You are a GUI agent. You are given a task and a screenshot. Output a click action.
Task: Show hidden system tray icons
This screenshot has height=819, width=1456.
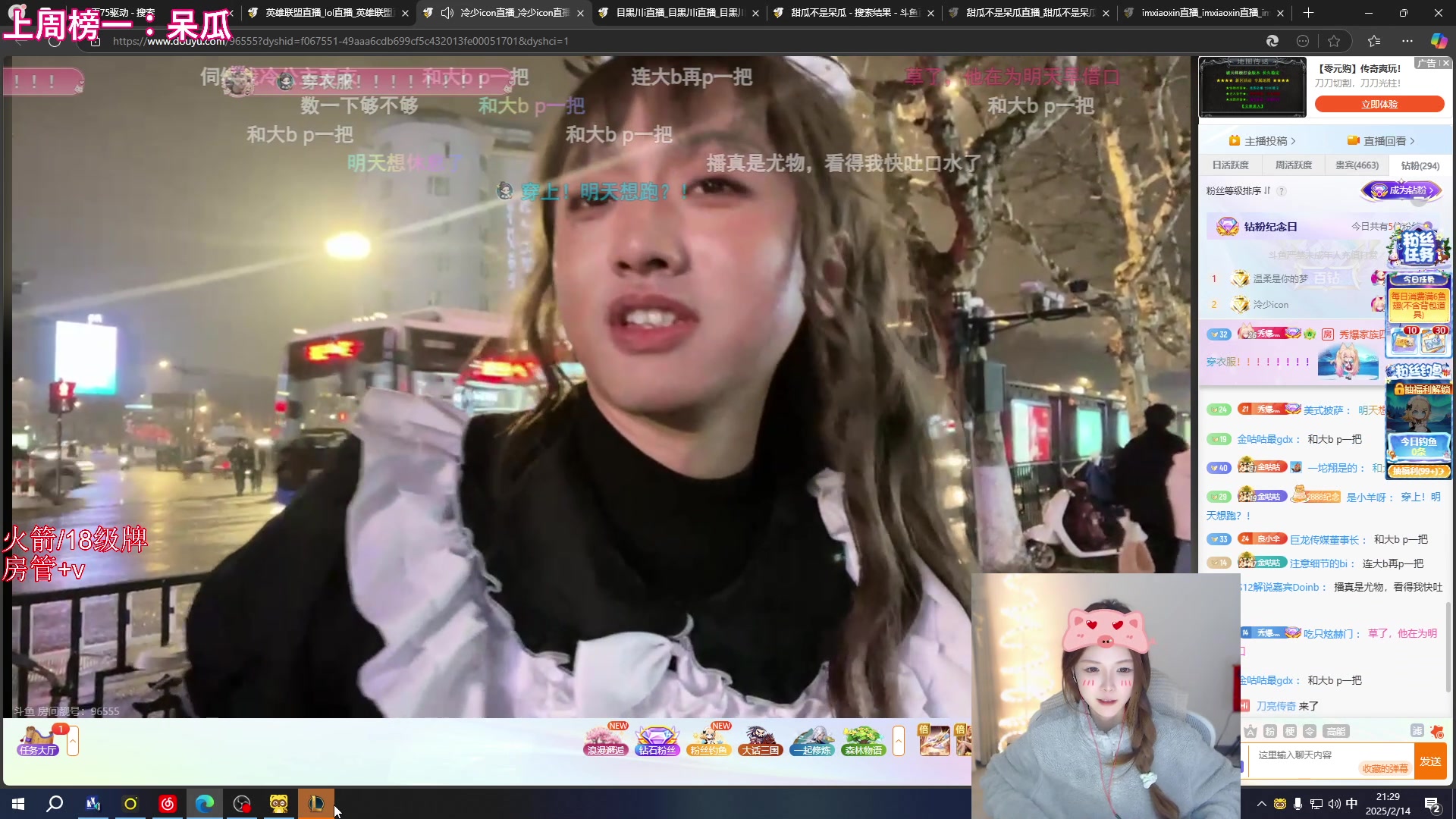point(1262,804)
